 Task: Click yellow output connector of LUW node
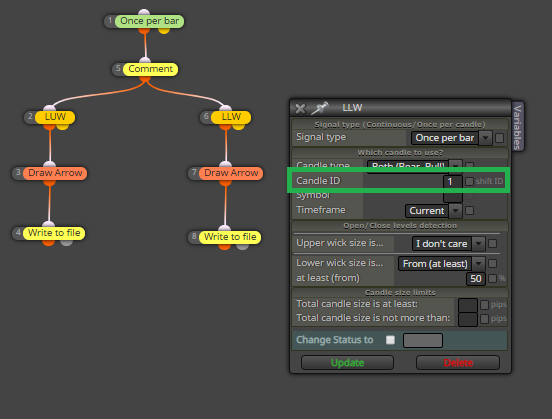pos(63,126)
